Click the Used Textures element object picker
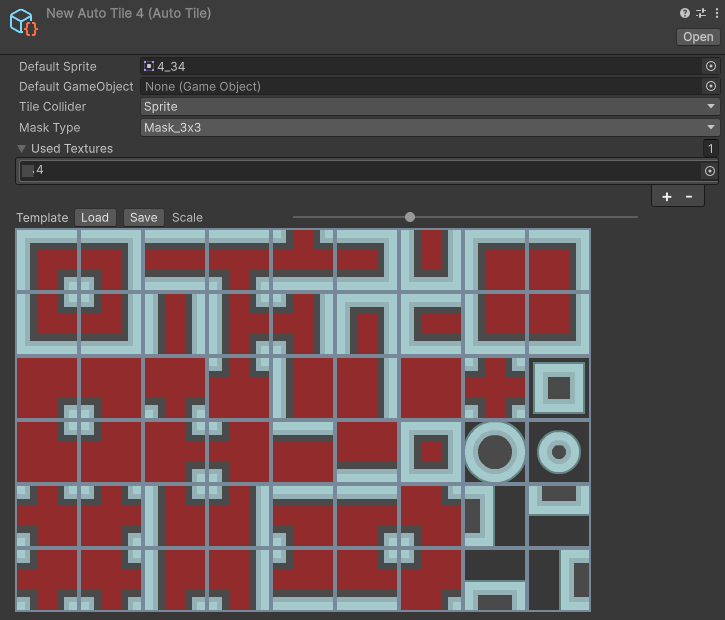The width and height of the screenshot is (725, 620). (710, 171)
